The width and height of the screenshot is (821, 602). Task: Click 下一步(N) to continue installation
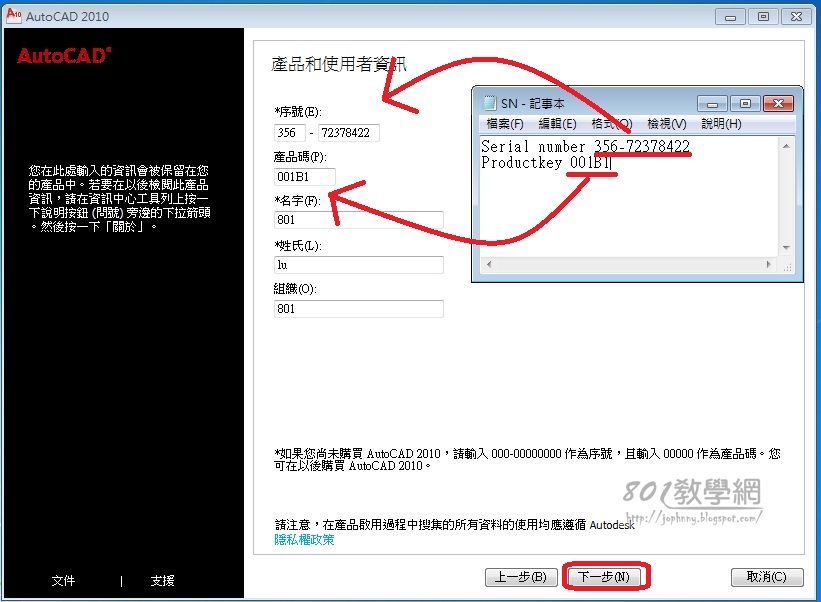coord(604,577)
